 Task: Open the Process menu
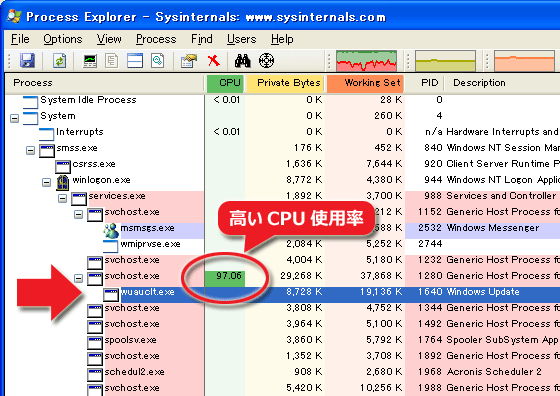pos(156,39)
